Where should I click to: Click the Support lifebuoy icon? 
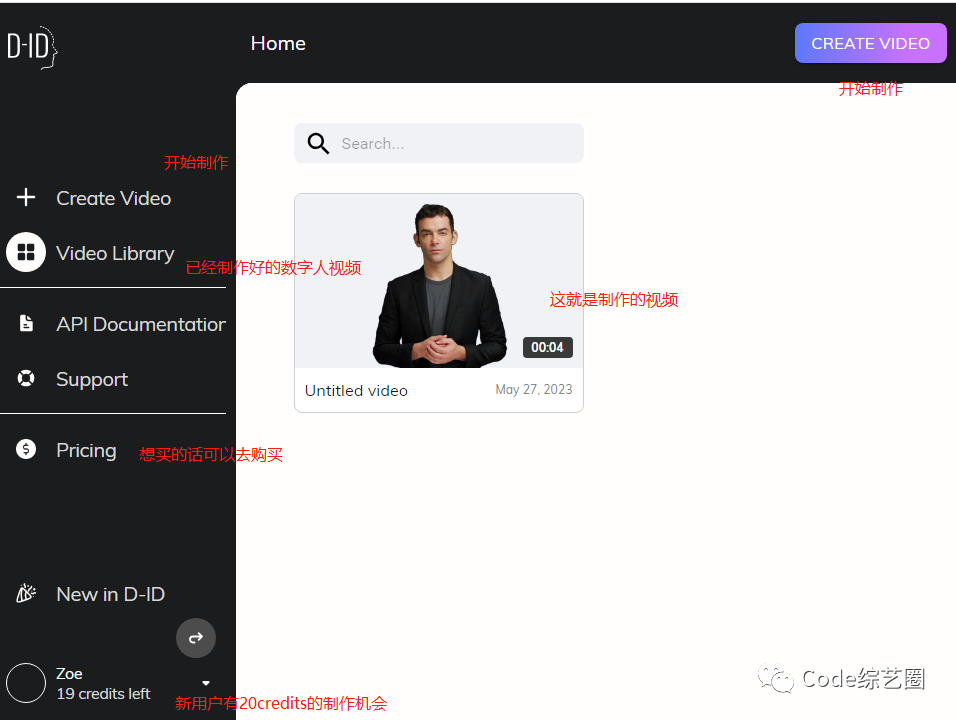pyautogui.click(x=26, y=379)
